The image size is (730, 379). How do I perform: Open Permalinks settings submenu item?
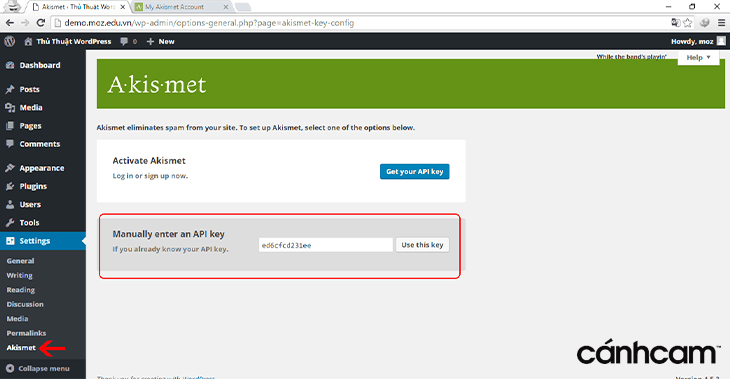(x=26, y=333)
